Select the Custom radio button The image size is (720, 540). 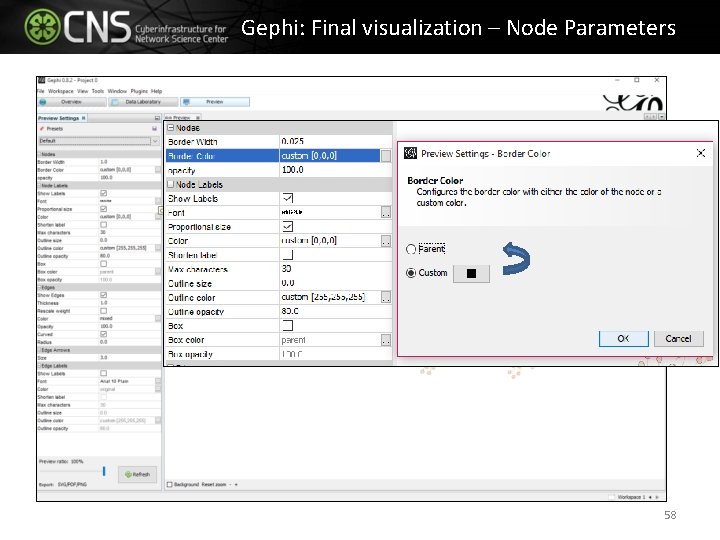(x=411, y=273)
